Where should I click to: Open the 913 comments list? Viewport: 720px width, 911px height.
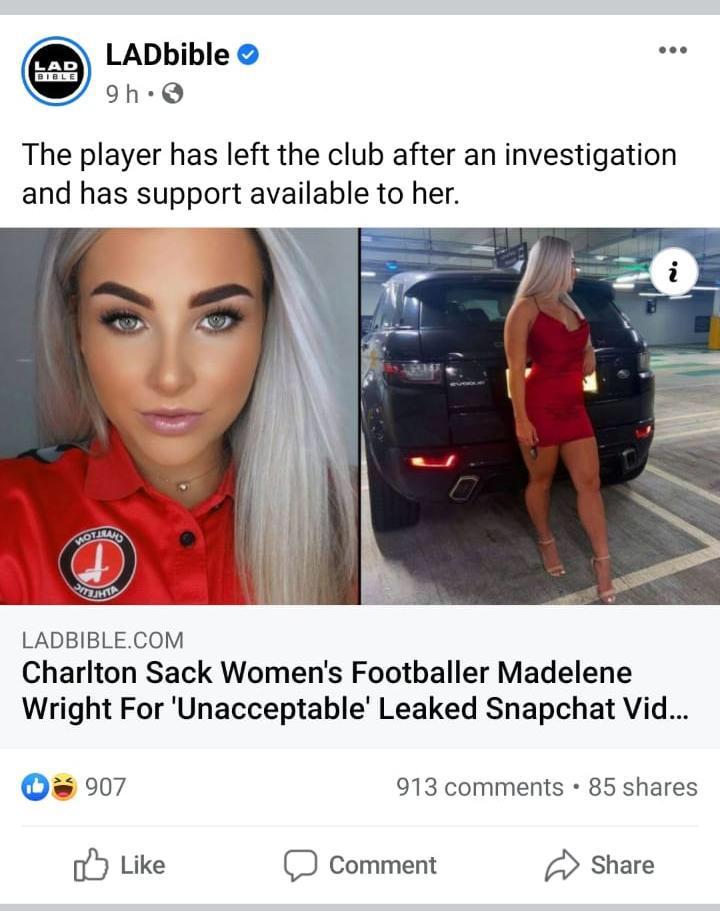click(480, 787)
